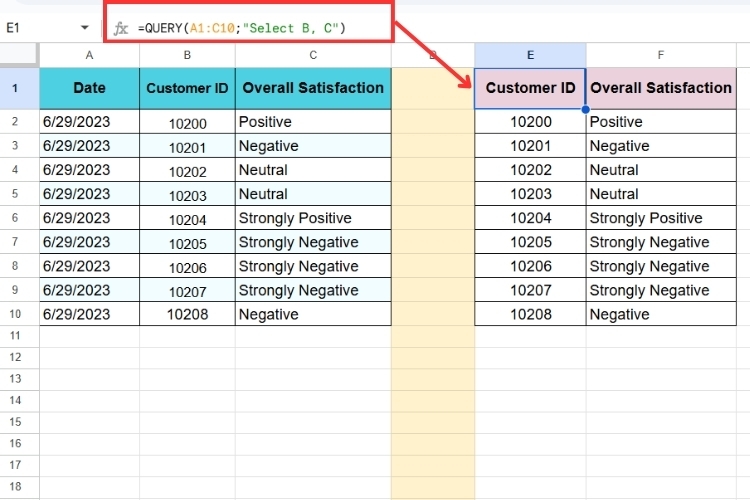Select row 14 header

pyautogui.click(x=15, y=400)
